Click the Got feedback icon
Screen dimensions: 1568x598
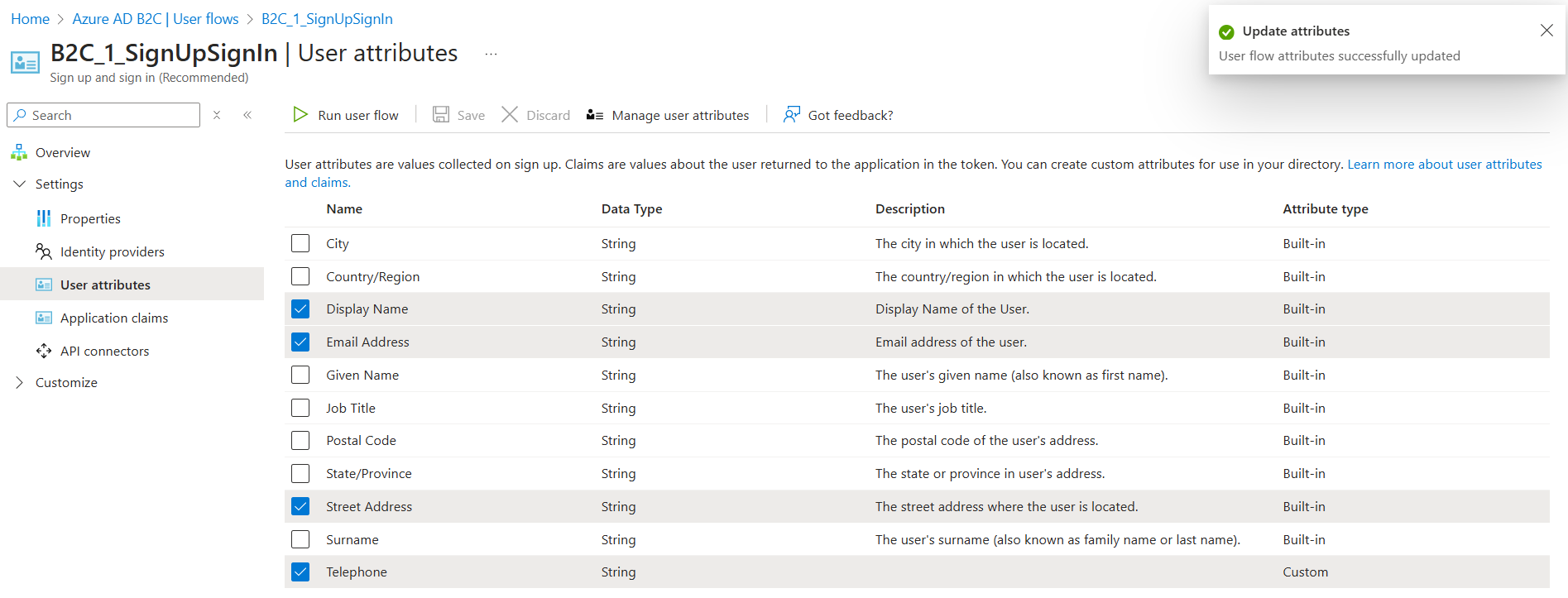point(792,115)
